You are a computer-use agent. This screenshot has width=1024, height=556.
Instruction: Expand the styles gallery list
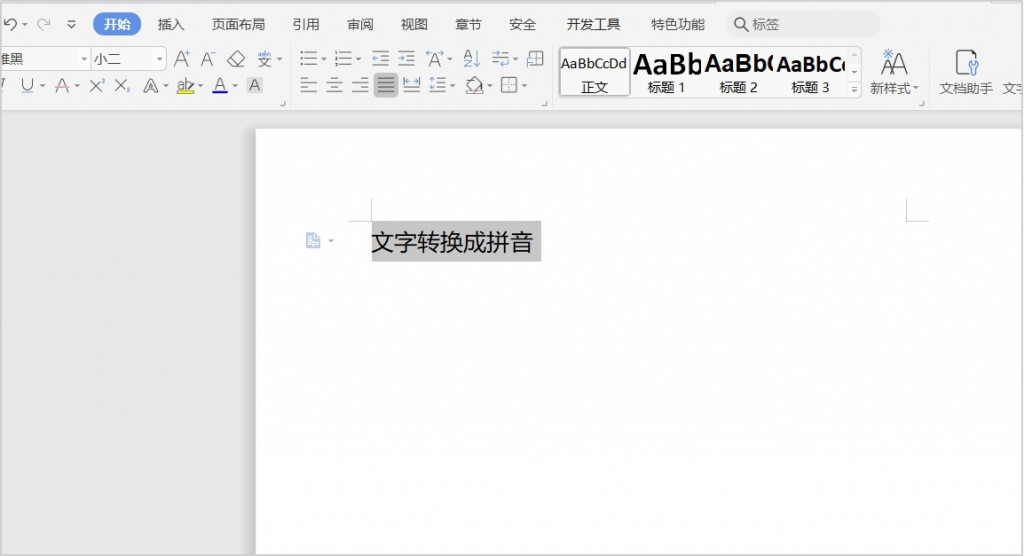(x=854, y=90)
